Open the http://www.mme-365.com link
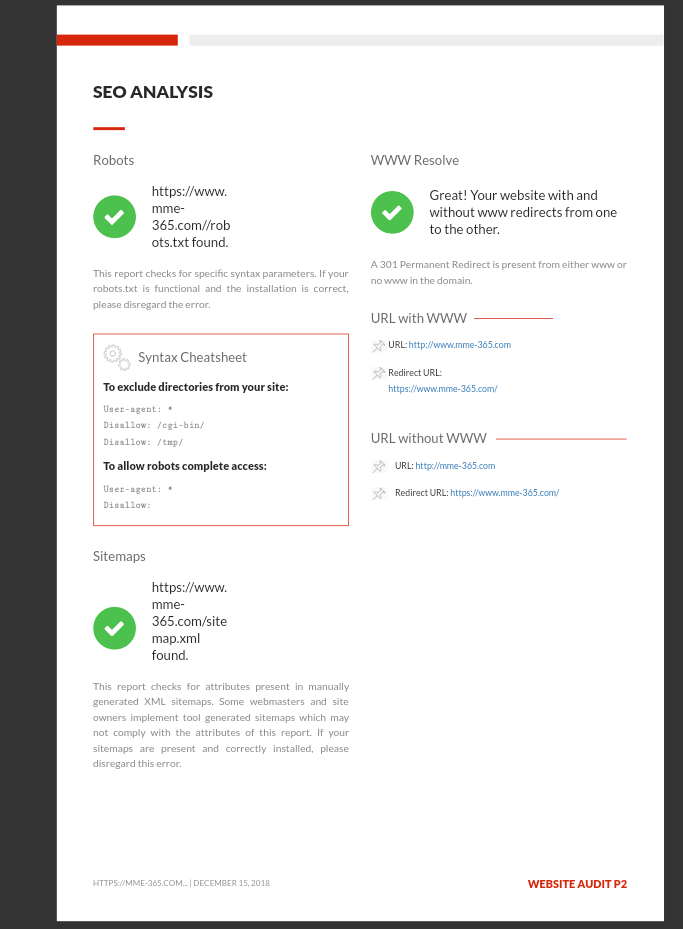683x929 pixels. point(460,345)
